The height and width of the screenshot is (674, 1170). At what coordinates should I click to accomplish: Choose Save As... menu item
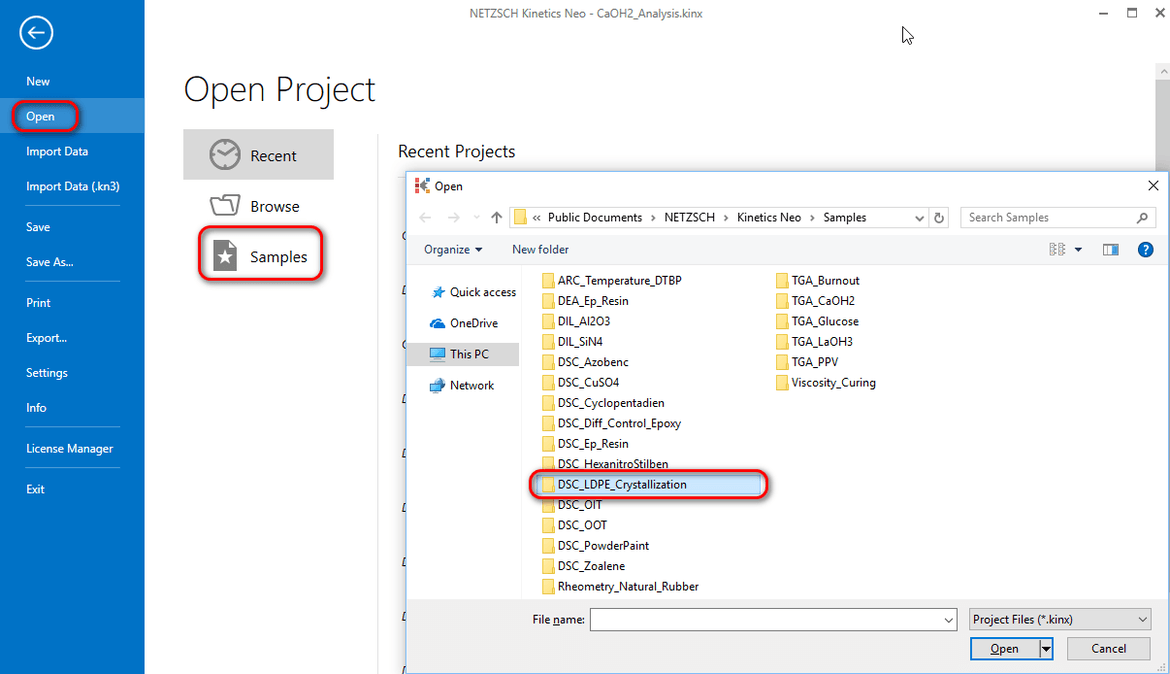49,262
